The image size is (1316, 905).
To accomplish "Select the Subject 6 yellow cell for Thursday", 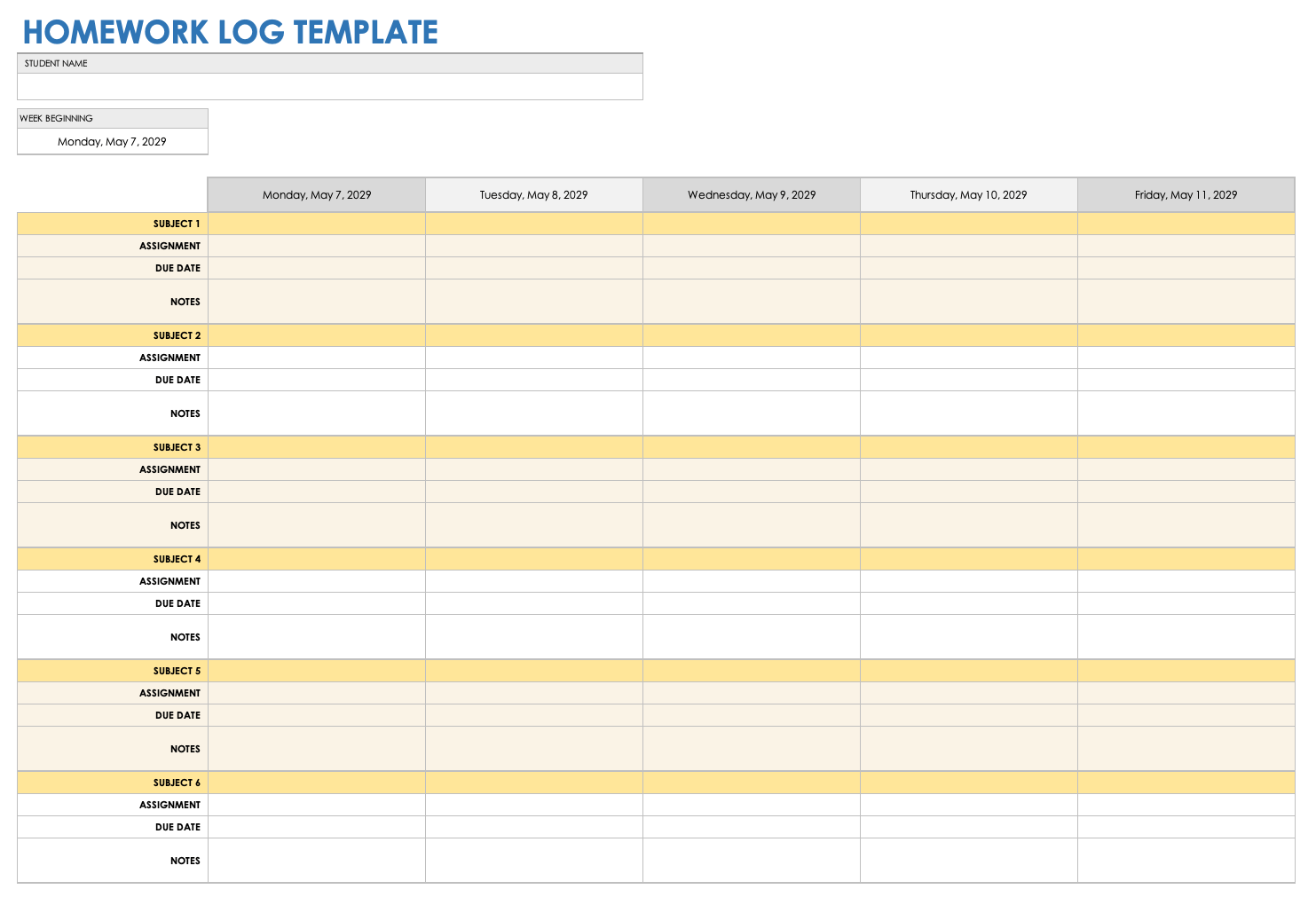I will [969, 783].
